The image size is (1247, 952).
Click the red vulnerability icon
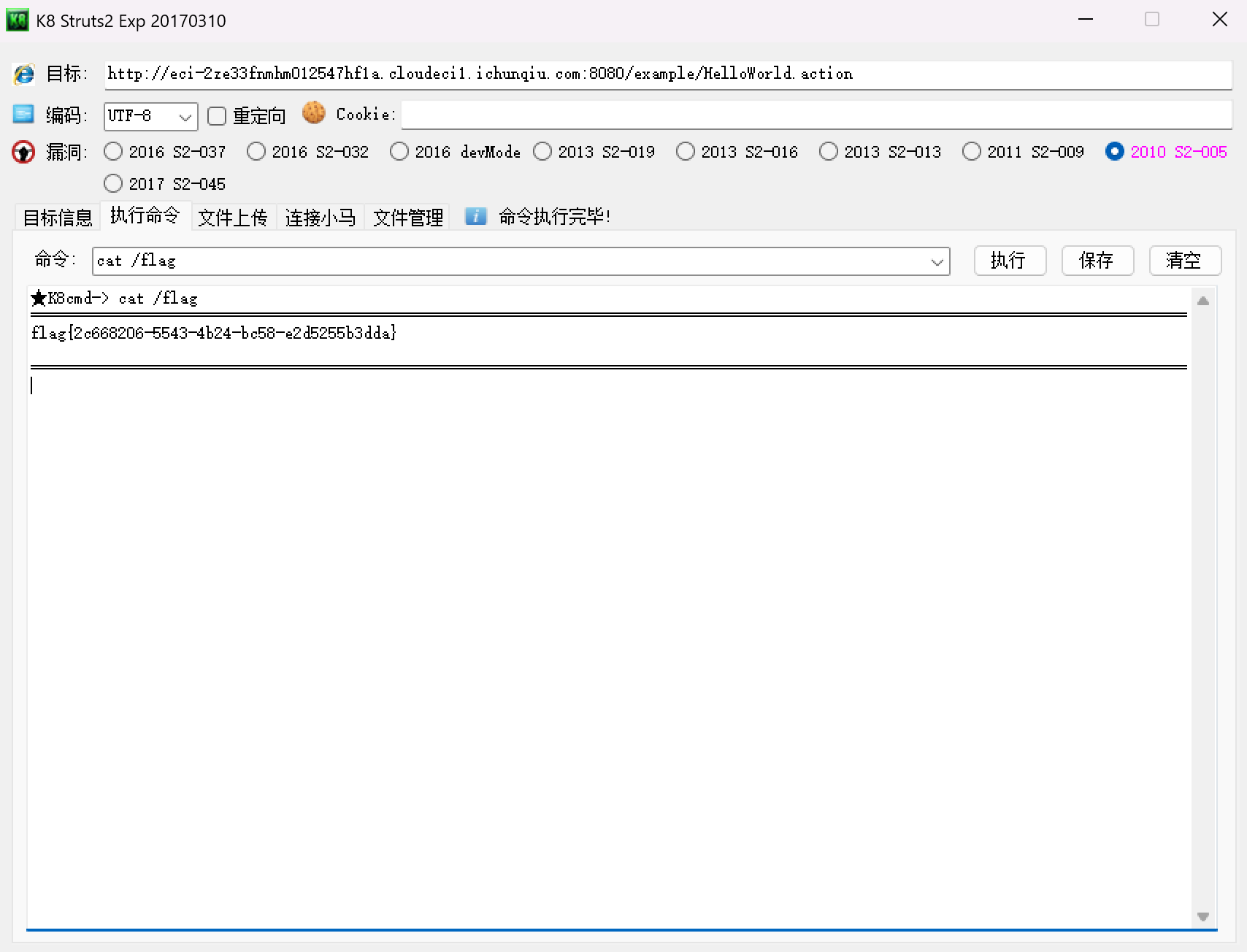(x=23, y=152)
